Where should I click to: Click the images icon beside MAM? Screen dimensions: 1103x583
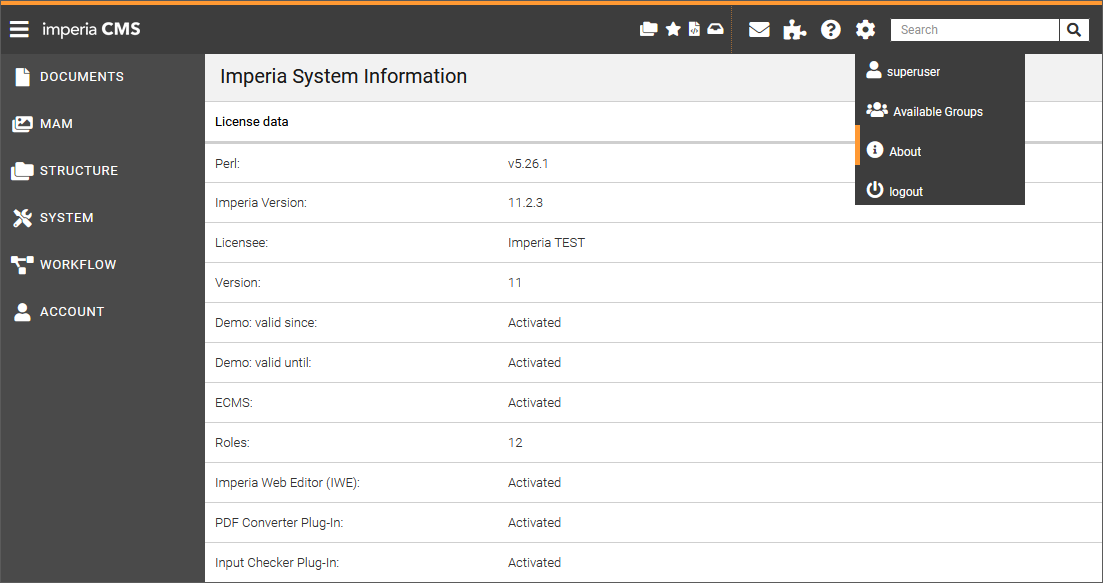click(x=23, y=124)
